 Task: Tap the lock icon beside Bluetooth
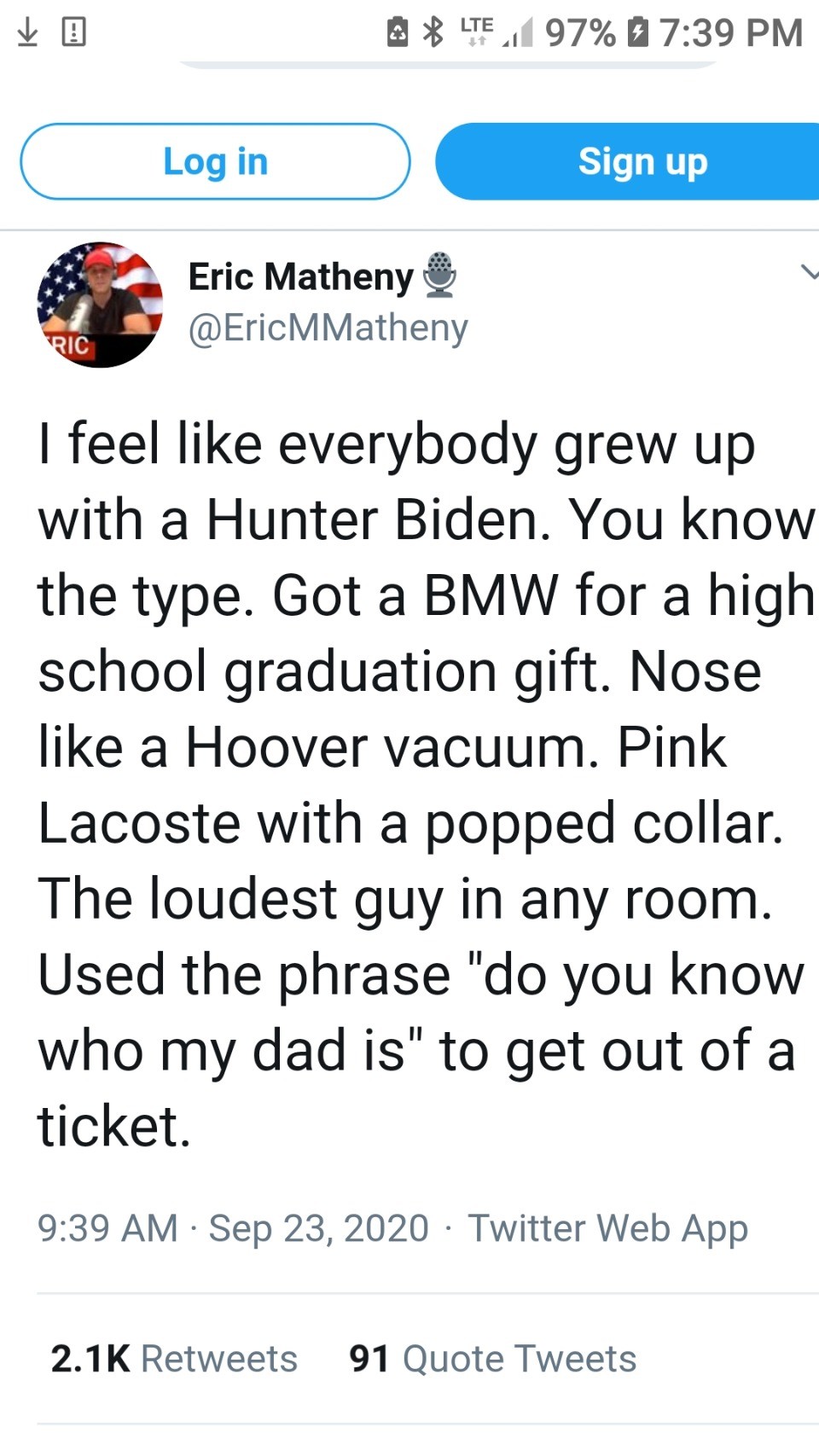pyautogui.click(x=398, y=32)
